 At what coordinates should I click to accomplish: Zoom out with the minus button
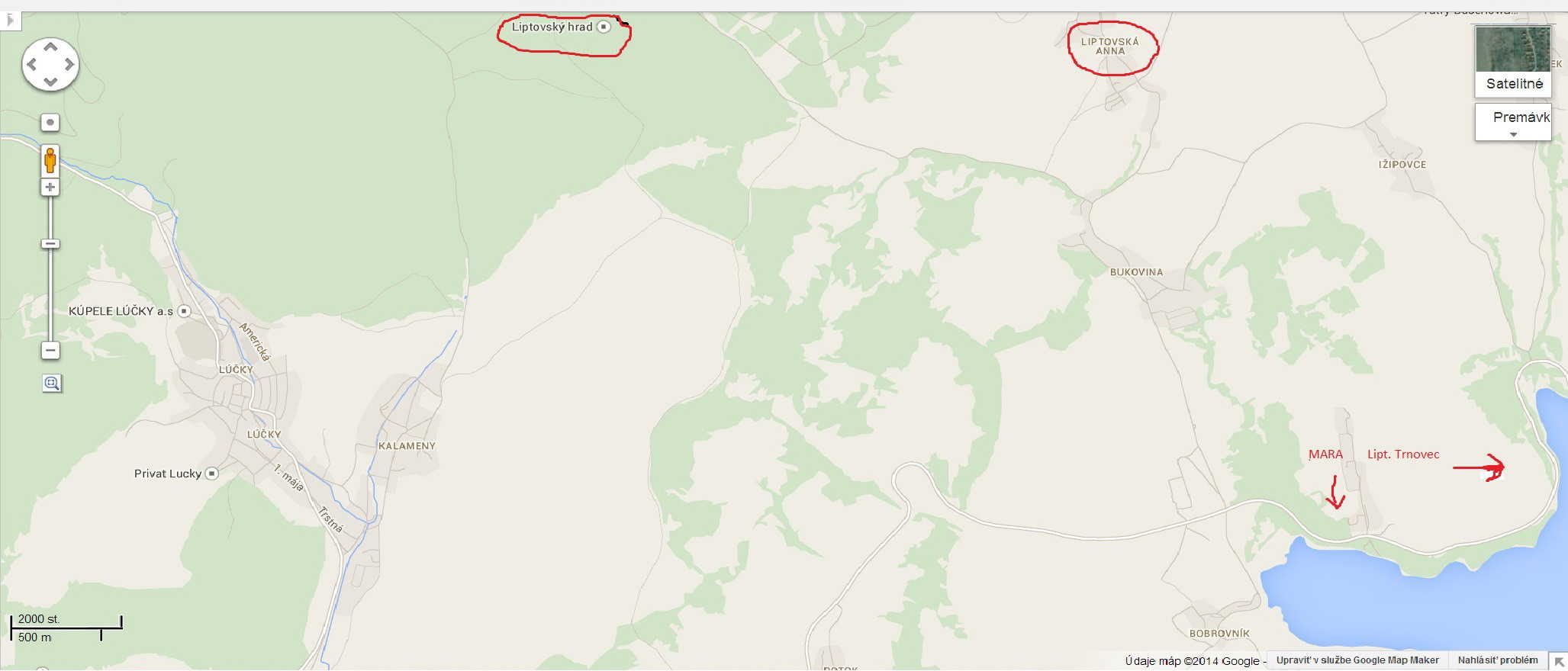[x=50, y=351]
